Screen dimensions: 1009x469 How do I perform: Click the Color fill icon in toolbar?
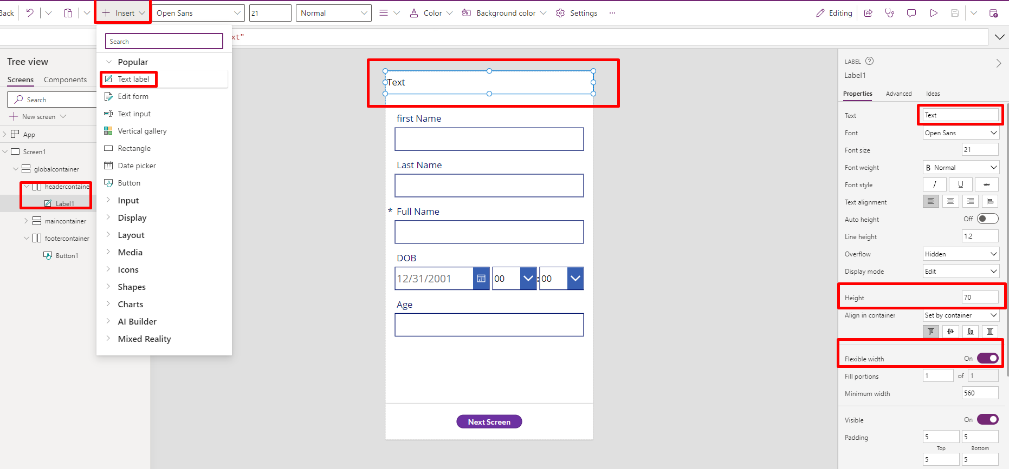(413, 13)
